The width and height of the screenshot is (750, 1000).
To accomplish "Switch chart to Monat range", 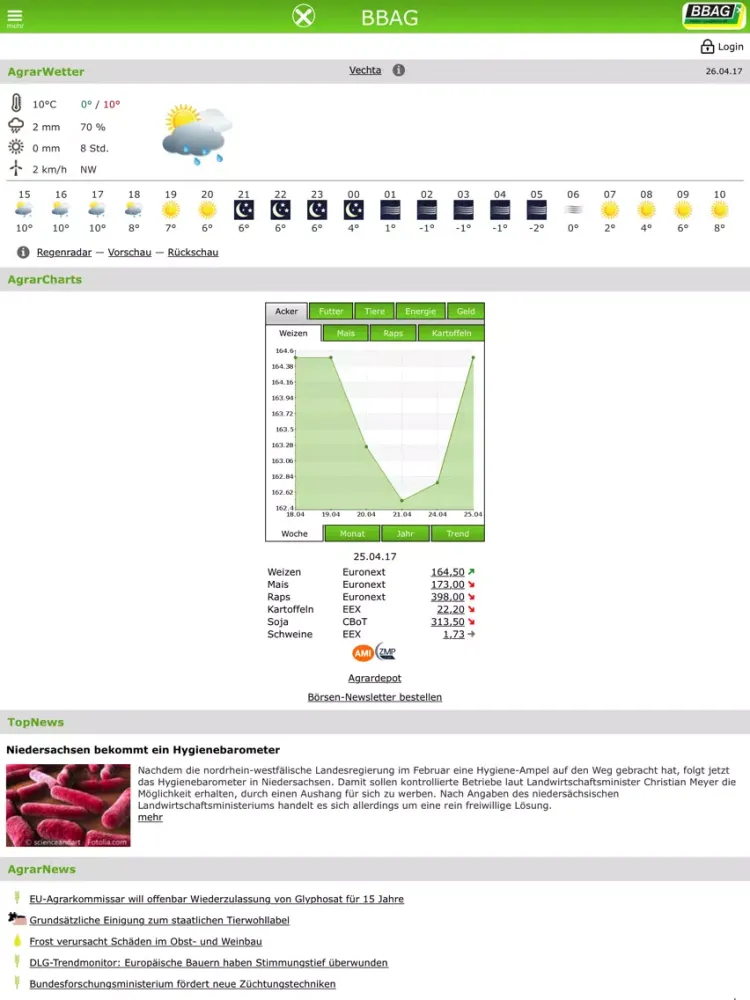I will pyautogui.click(x=352, y=533).
